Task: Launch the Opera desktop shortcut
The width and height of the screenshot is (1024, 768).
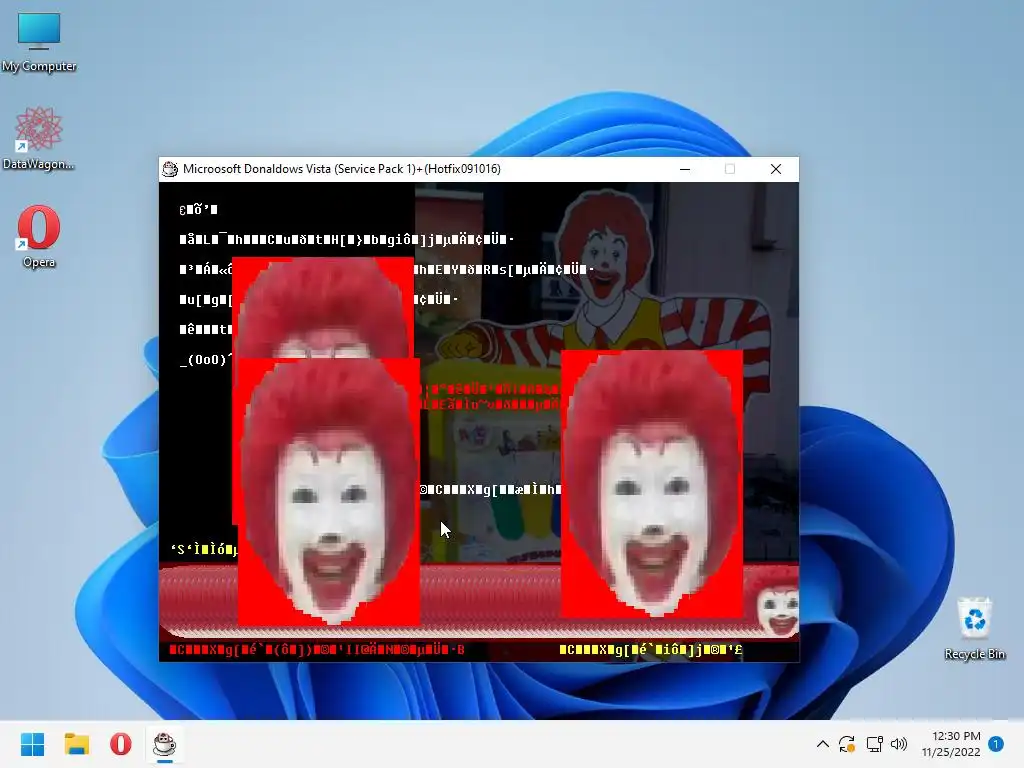Action: 39,236
